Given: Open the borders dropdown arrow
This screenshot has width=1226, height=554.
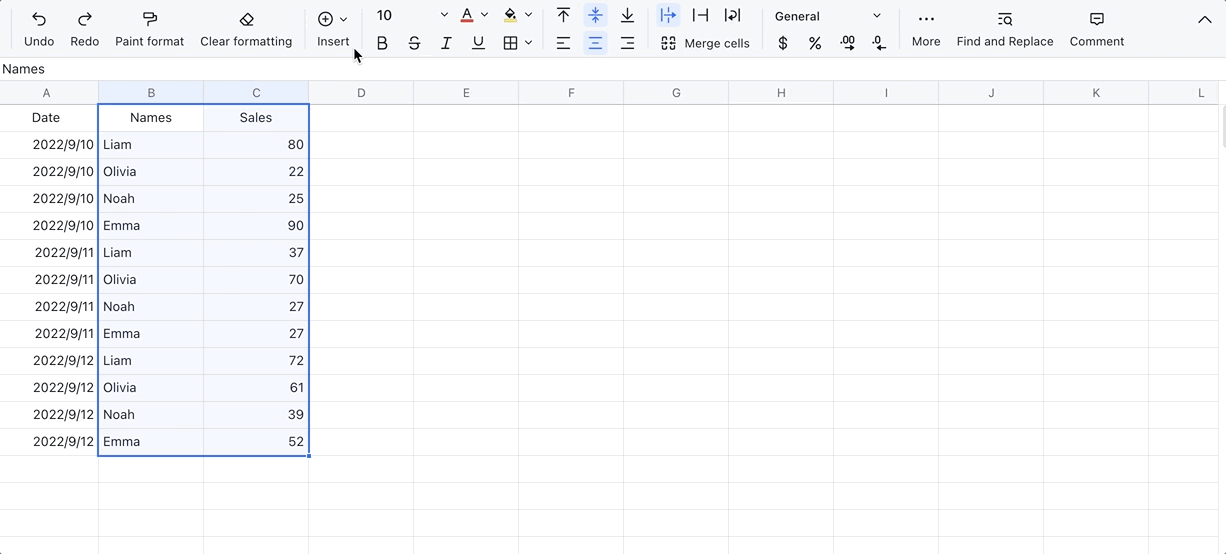Looking at the screenshot, I should [x=528, y=43].
